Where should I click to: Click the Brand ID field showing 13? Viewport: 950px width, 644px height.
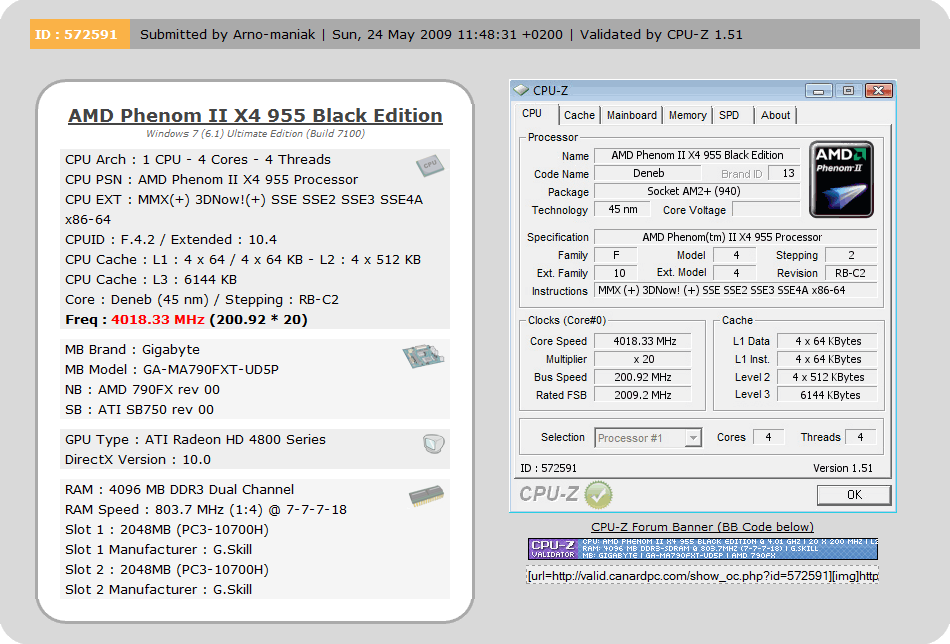[x=784, y=173]
